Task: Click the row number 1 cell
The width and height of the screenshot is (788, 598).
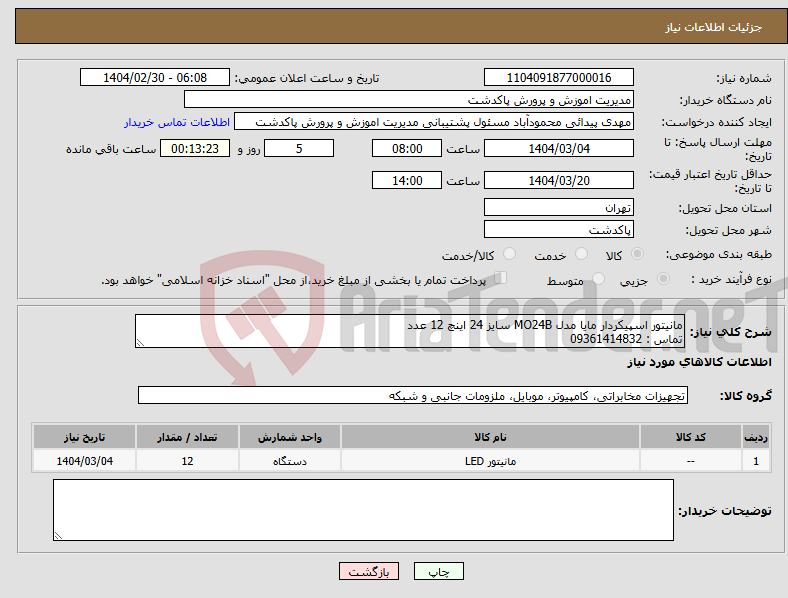Action: click(756, 461)
